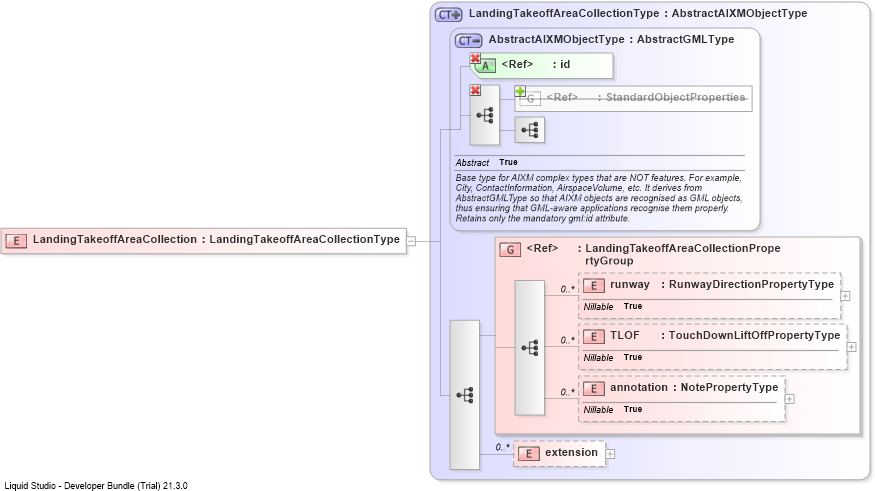This screenshot has height=491, width=875.
Task: Click the E icon of TLOF element
Action: tap(594, 336)
